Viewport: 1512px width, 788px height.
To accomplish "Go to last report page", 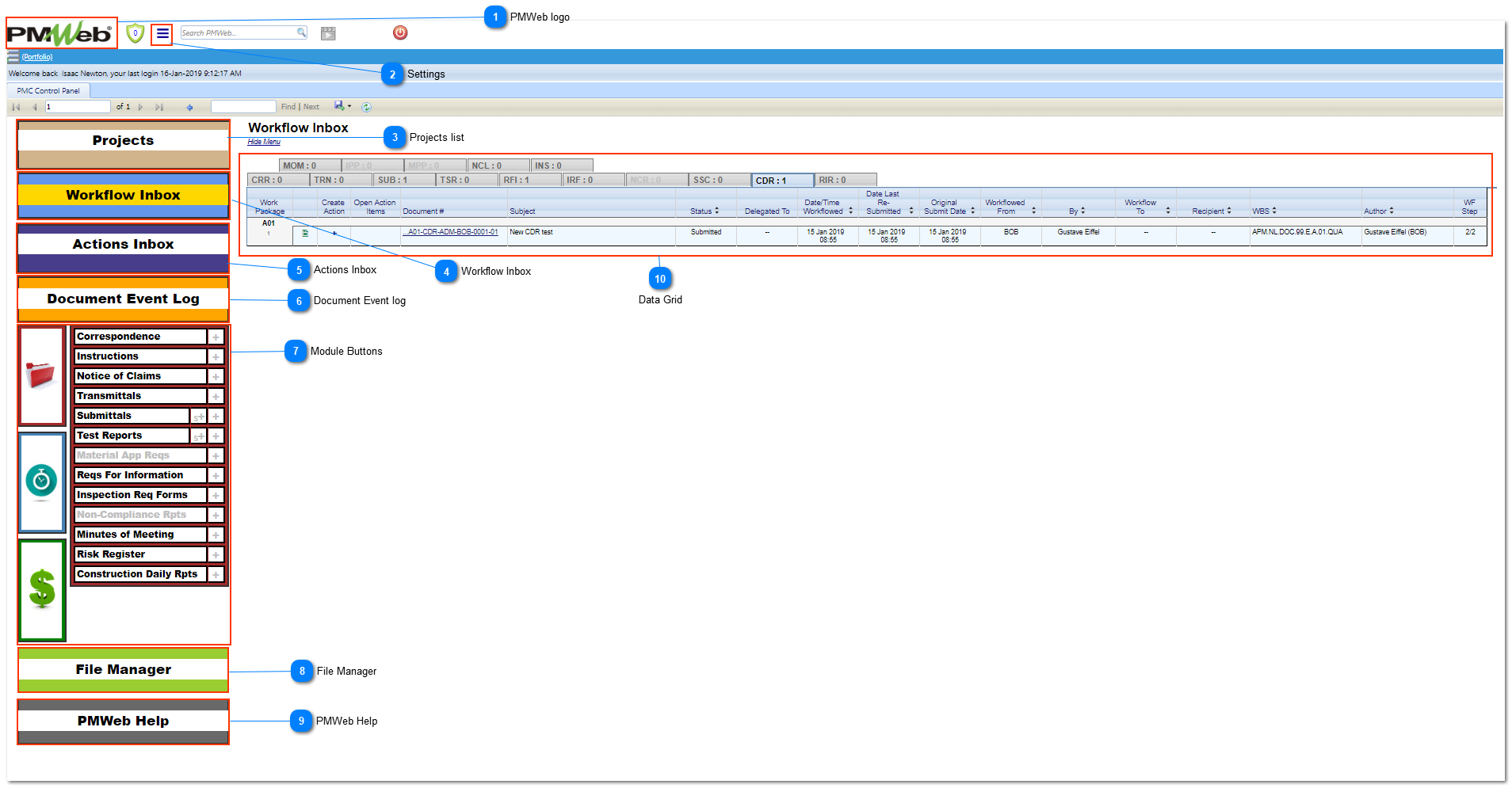I will (159, 107).
